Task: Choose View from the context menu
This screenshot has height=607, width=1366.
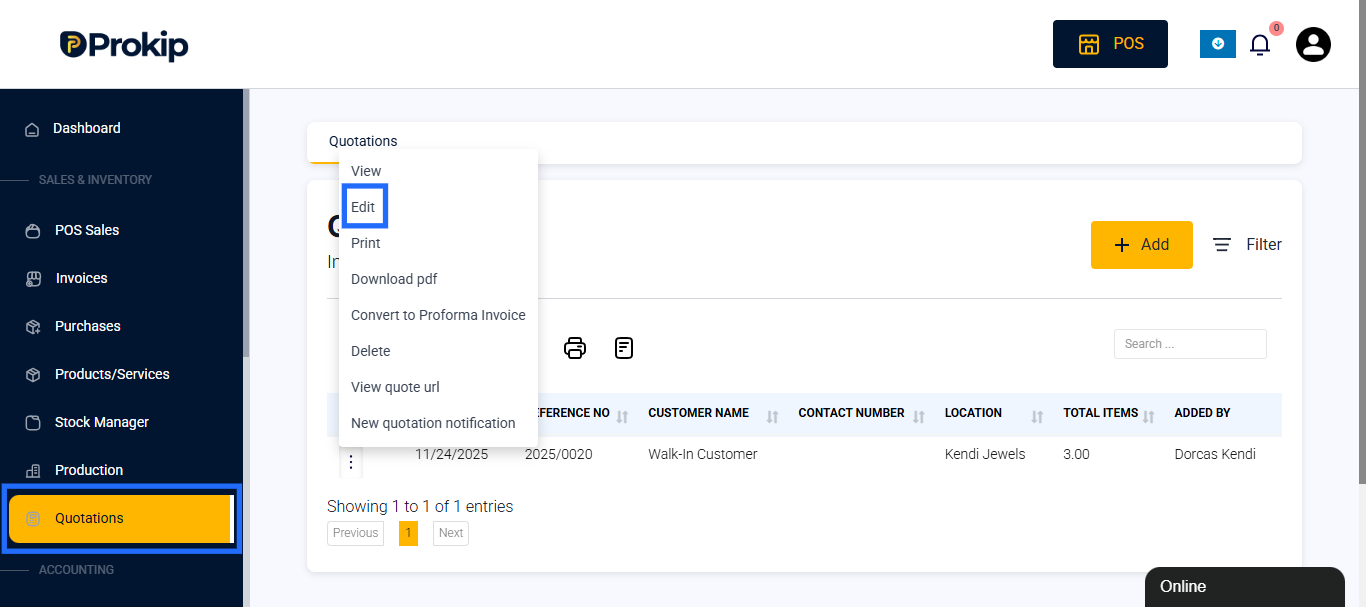Action: (438, 171)
